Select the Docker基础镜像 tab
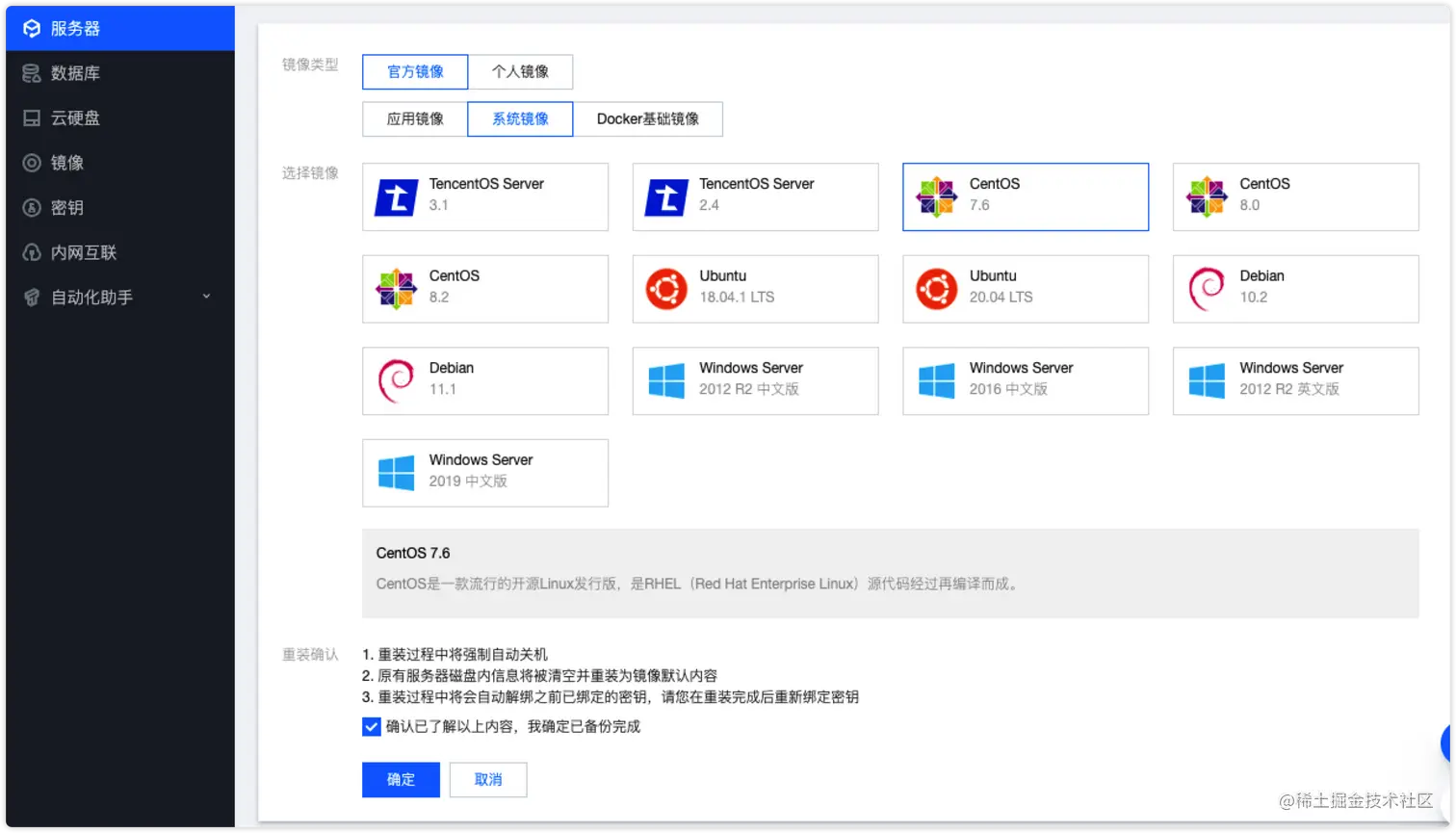Viewport: 1456px width, 833px height. click(x=648, y=119)
